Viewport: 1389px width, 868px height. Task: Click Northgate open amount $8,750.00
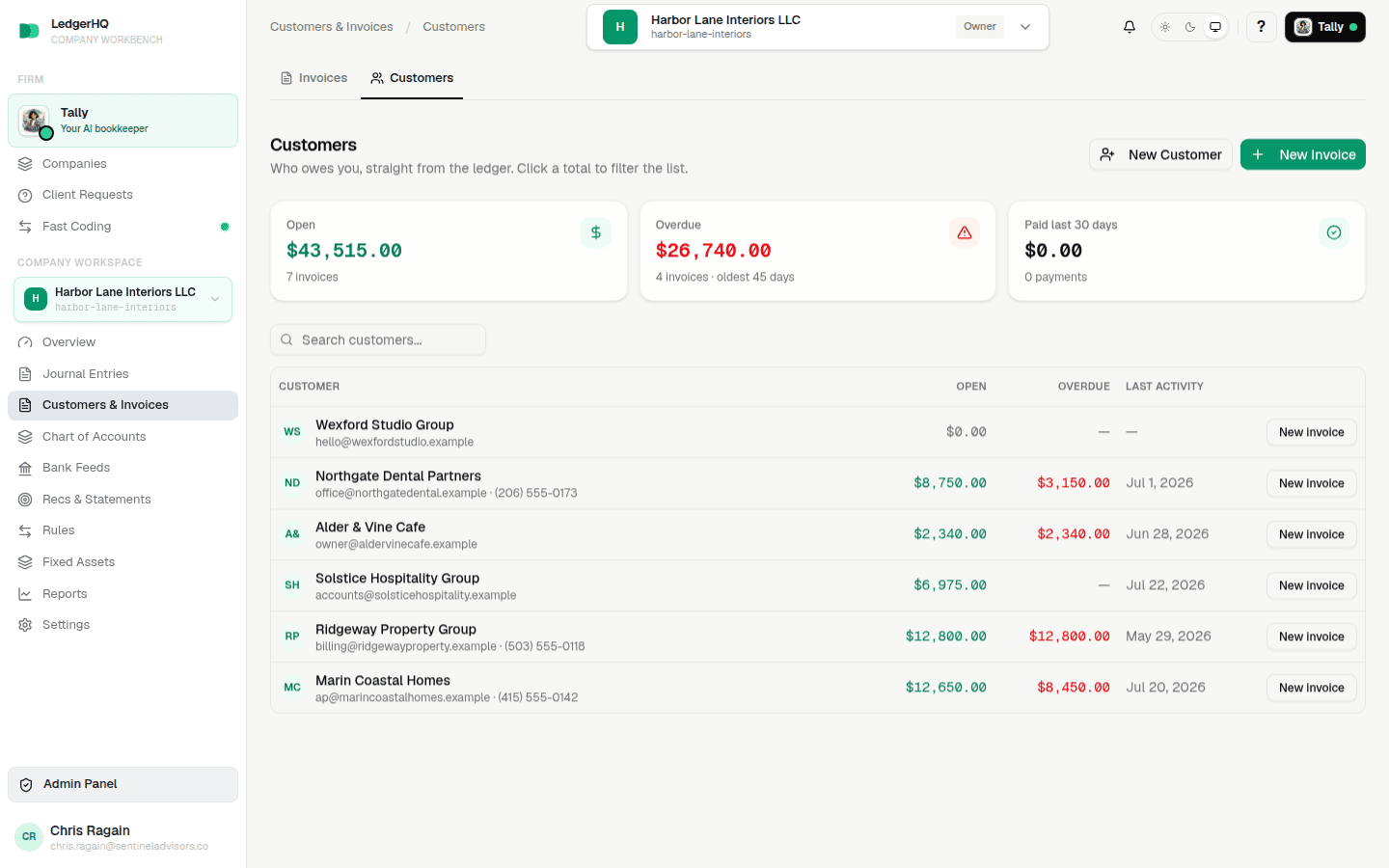tap(950, 483)
